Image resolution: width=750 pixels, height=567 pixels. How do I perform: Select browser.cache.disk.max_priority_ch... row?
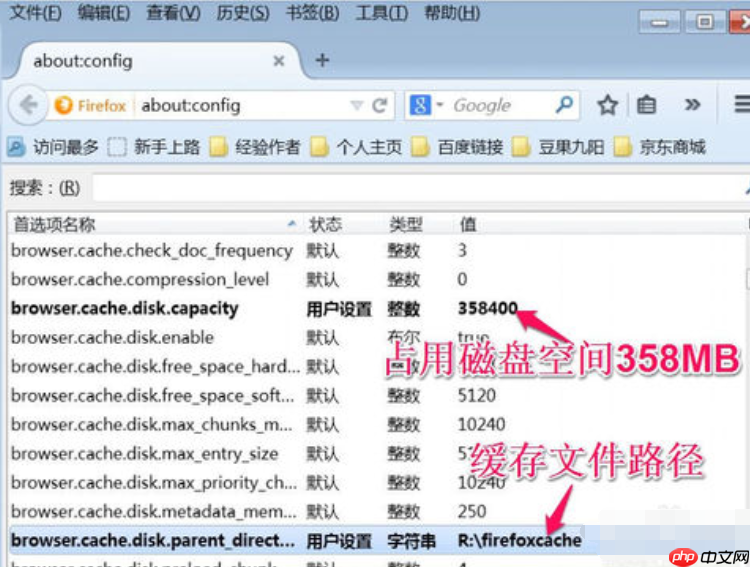[x=377, y=482]
